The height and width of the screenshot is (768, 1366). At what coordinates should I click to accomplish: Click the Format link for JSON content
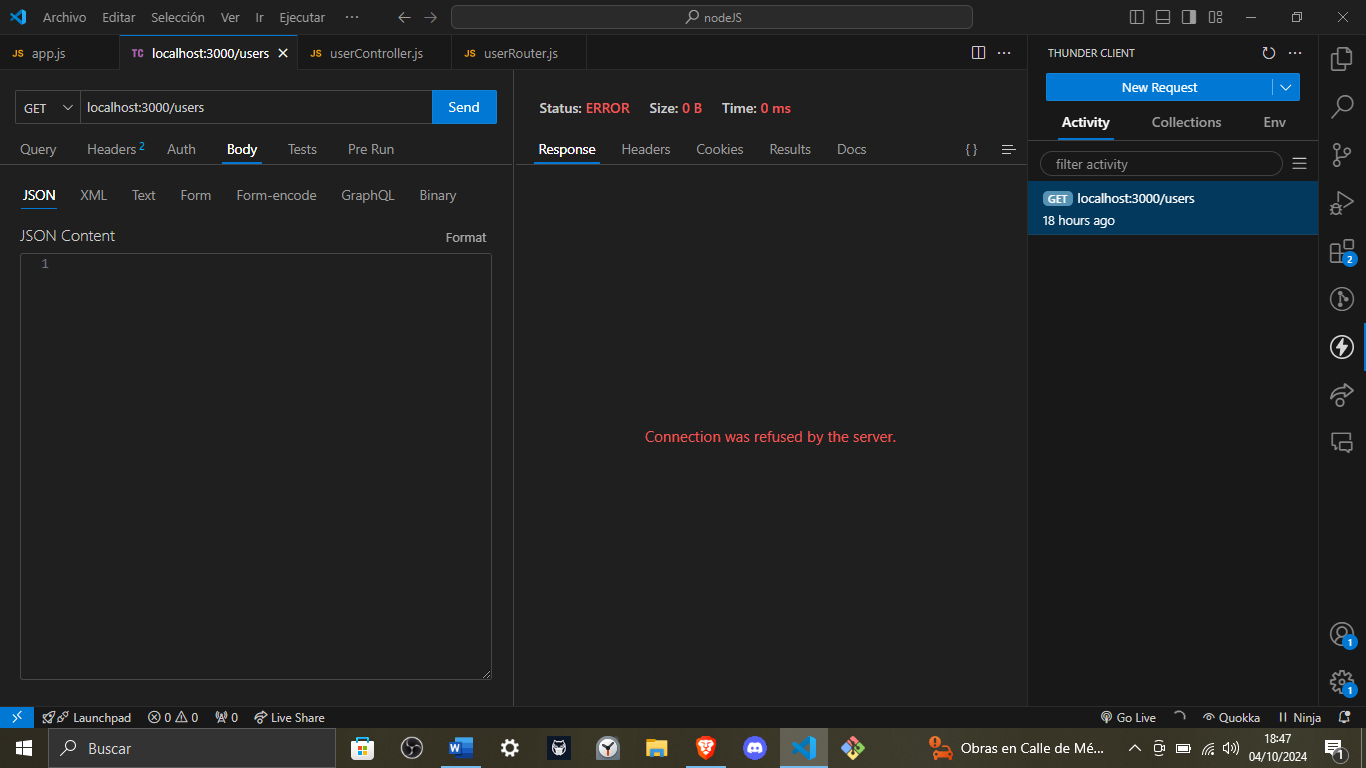point(466,237)
